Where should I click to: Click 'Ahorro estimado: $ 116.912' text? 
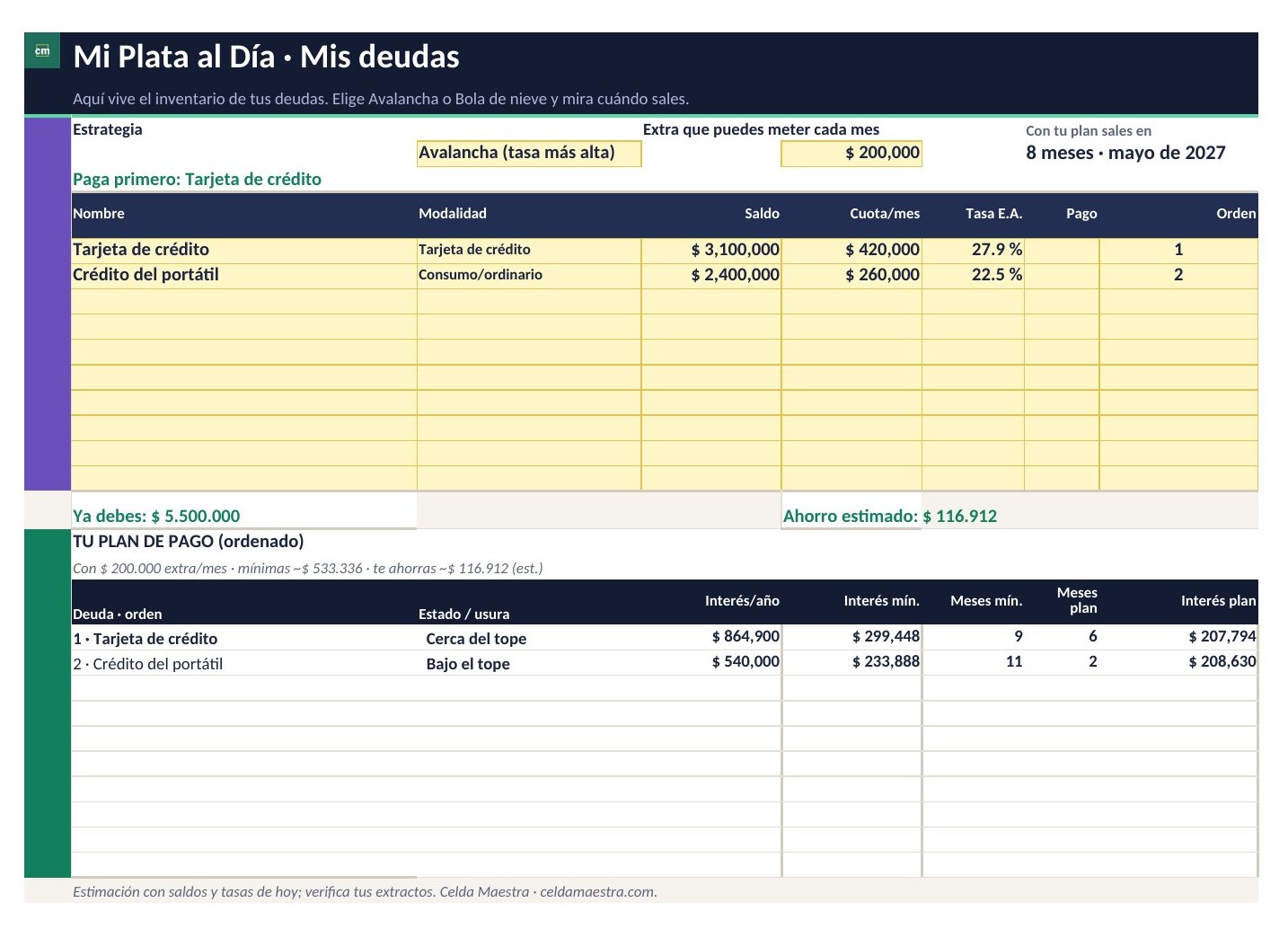coord(890,516)
